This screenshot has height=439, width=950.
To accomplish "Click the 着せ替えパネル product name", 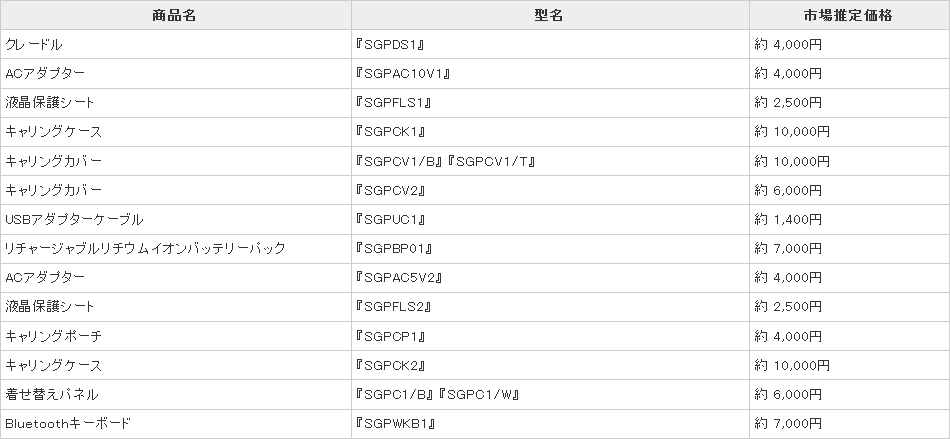I will click(x=51, y=394).
